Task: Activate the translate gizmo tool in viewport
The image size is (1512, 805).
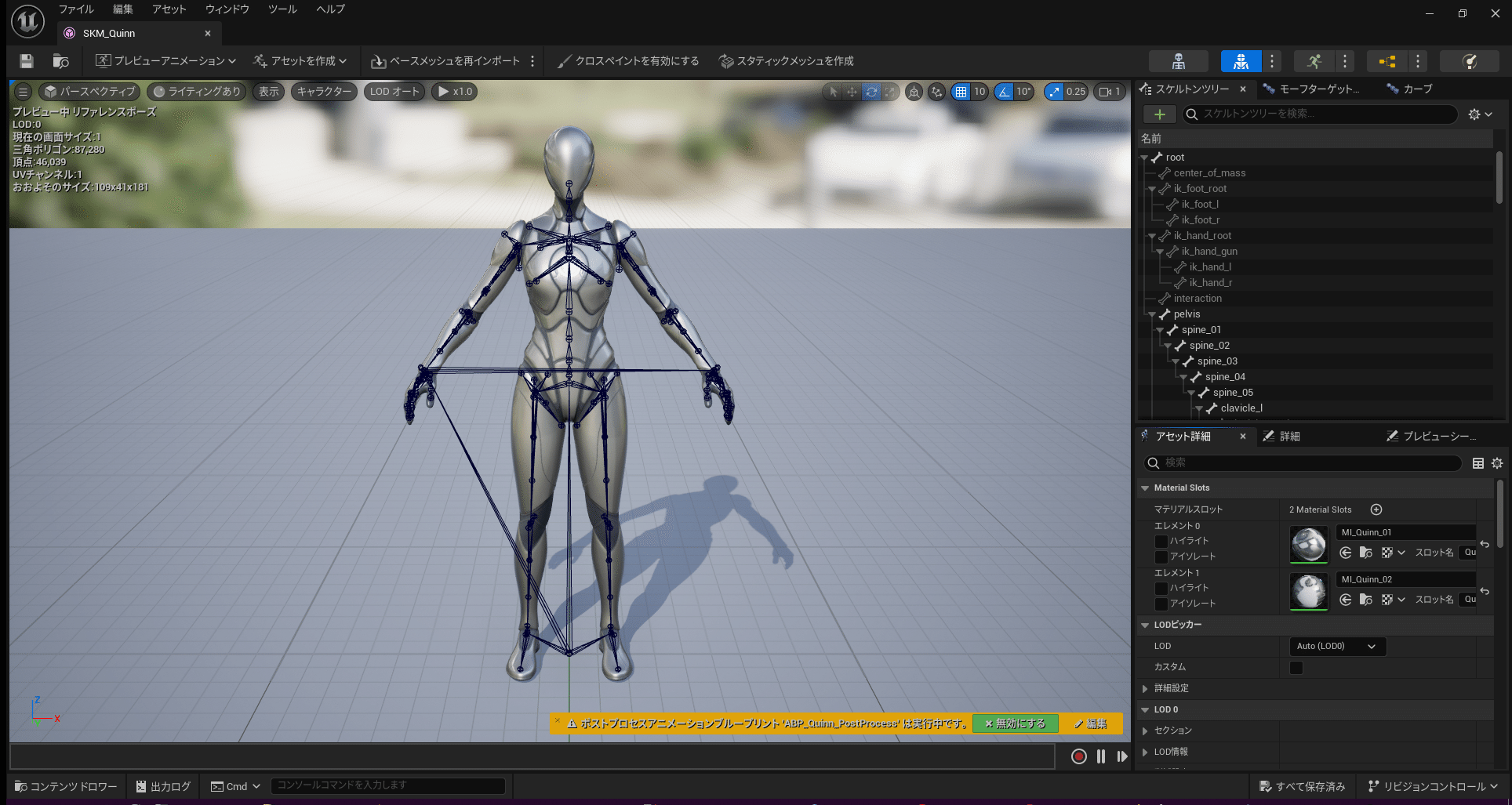Action: click(x=852, y=92)
